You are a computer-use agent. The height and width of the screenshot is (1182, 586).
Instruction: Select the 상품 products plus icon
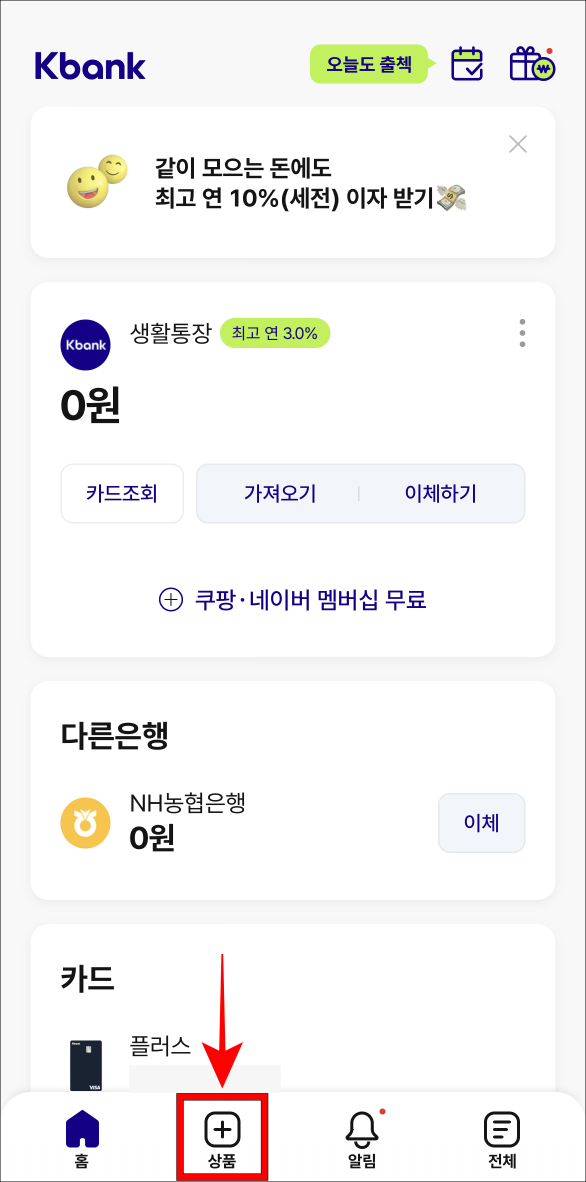click(x=222, y=1126)
